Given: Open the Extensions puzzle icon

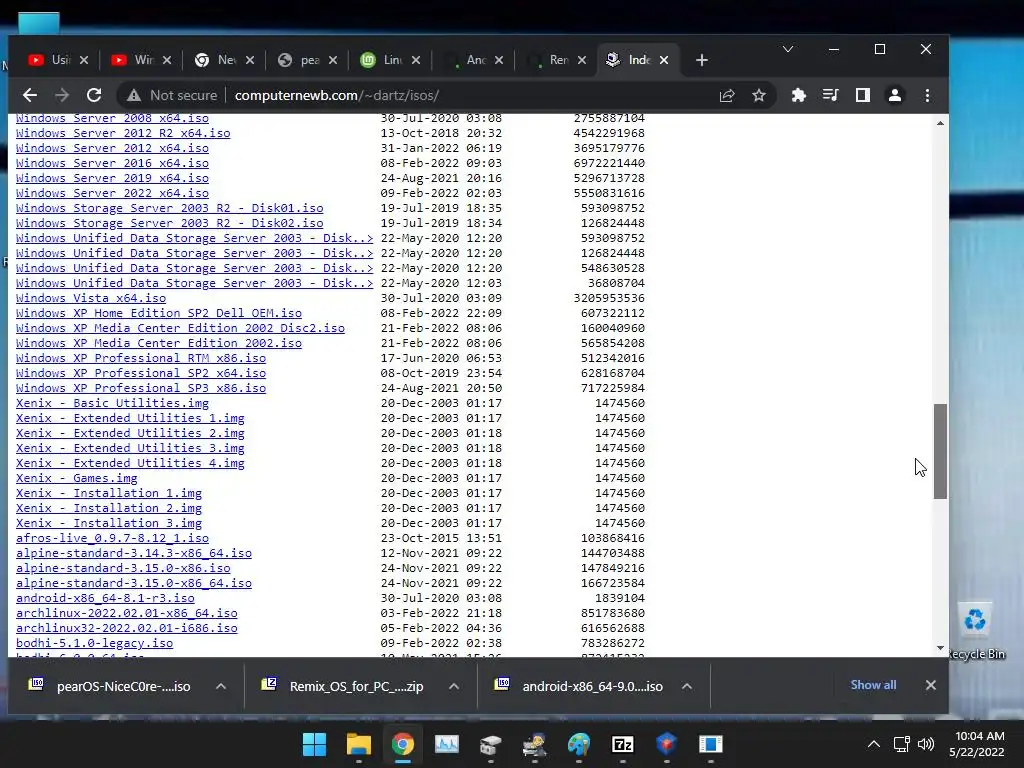Looking at the screenshot, I should click(798, 95).
